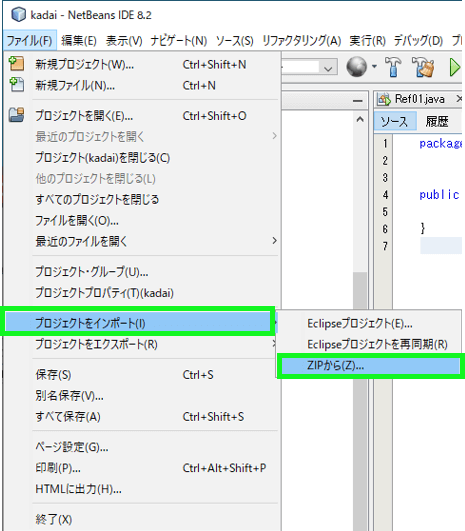The width and height of the screenshot is (465, 531).
Task: Click the New Project icon in File menu
Action: (x=16, y=64)
